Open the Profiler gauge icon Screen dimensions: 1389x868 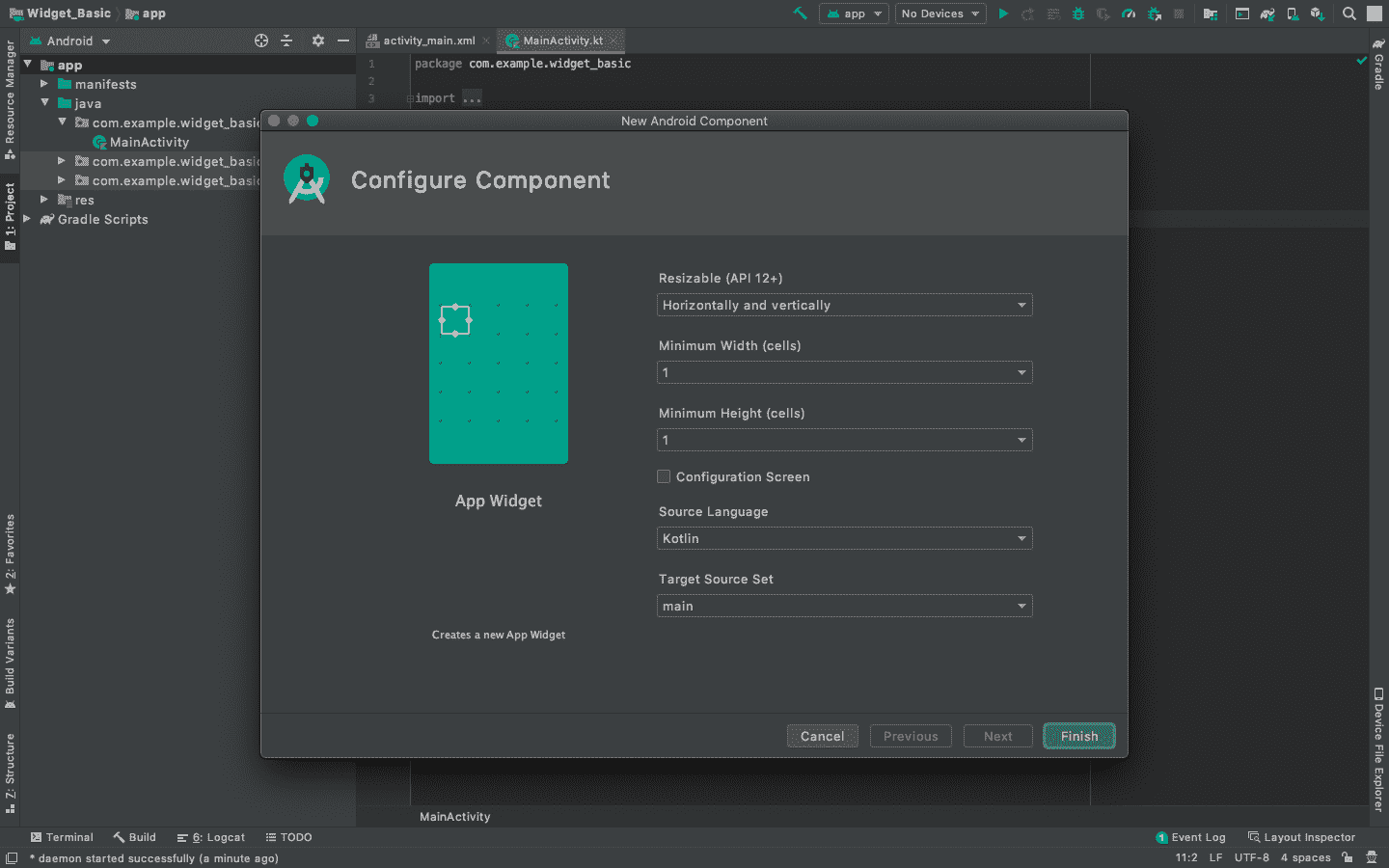click(1129, 14)
